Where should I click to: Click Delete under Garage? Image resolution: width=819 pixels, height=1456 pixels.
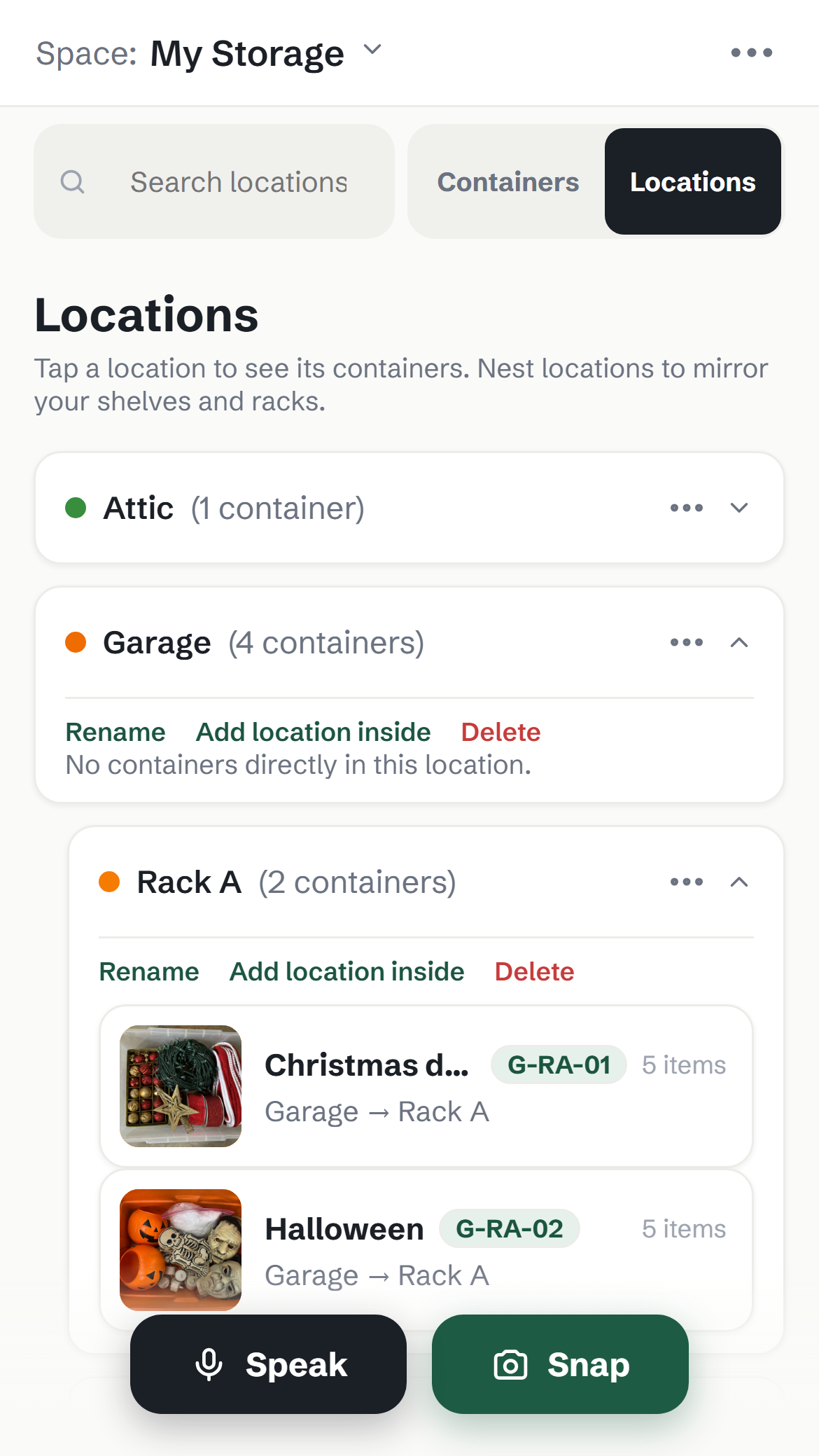click(501, 732)
